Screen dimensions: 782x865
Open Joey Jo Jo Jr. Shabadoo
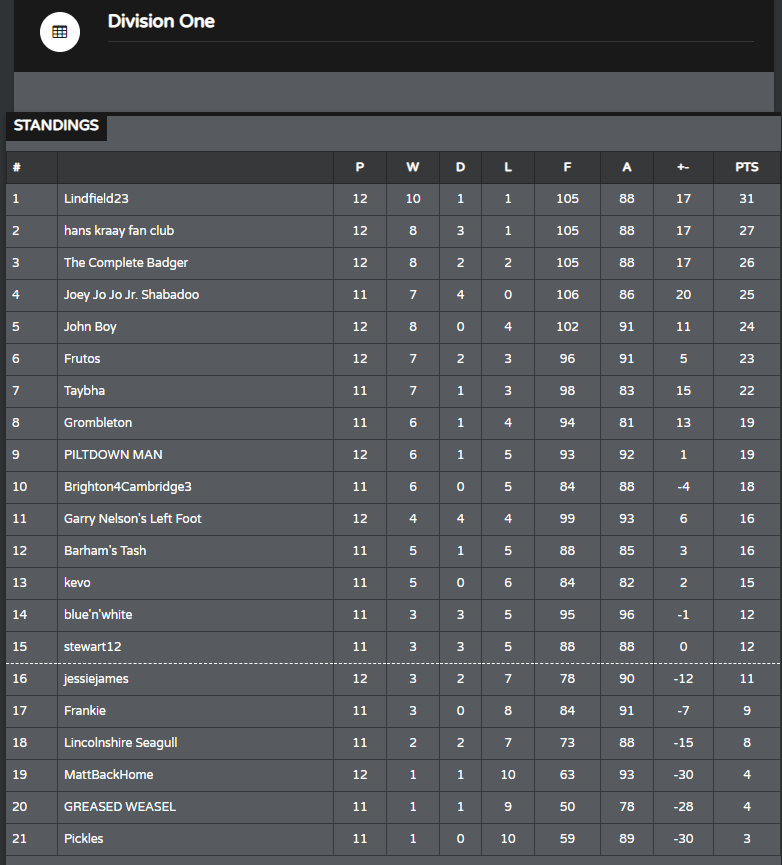tap(131, 295)
